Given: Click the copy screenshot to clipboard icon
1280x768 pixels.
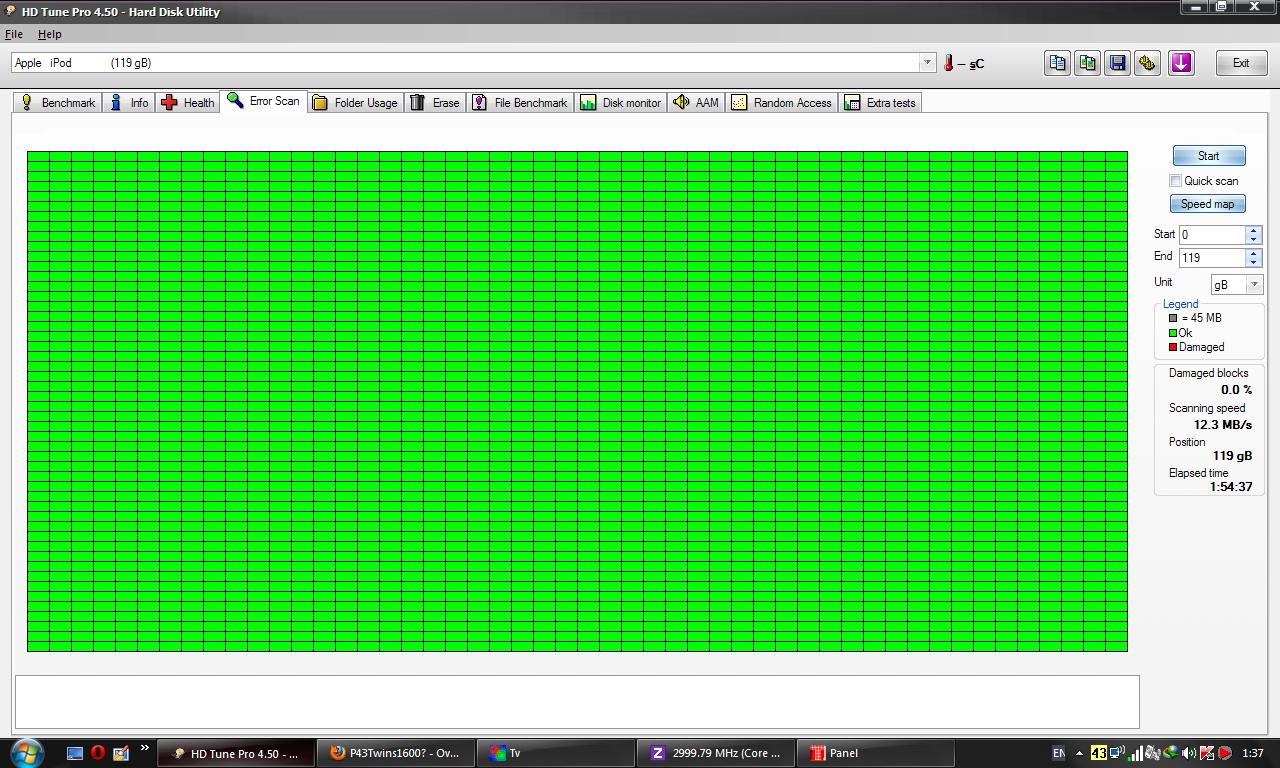Looking at the screenshot, I should tap(1087, 63).
